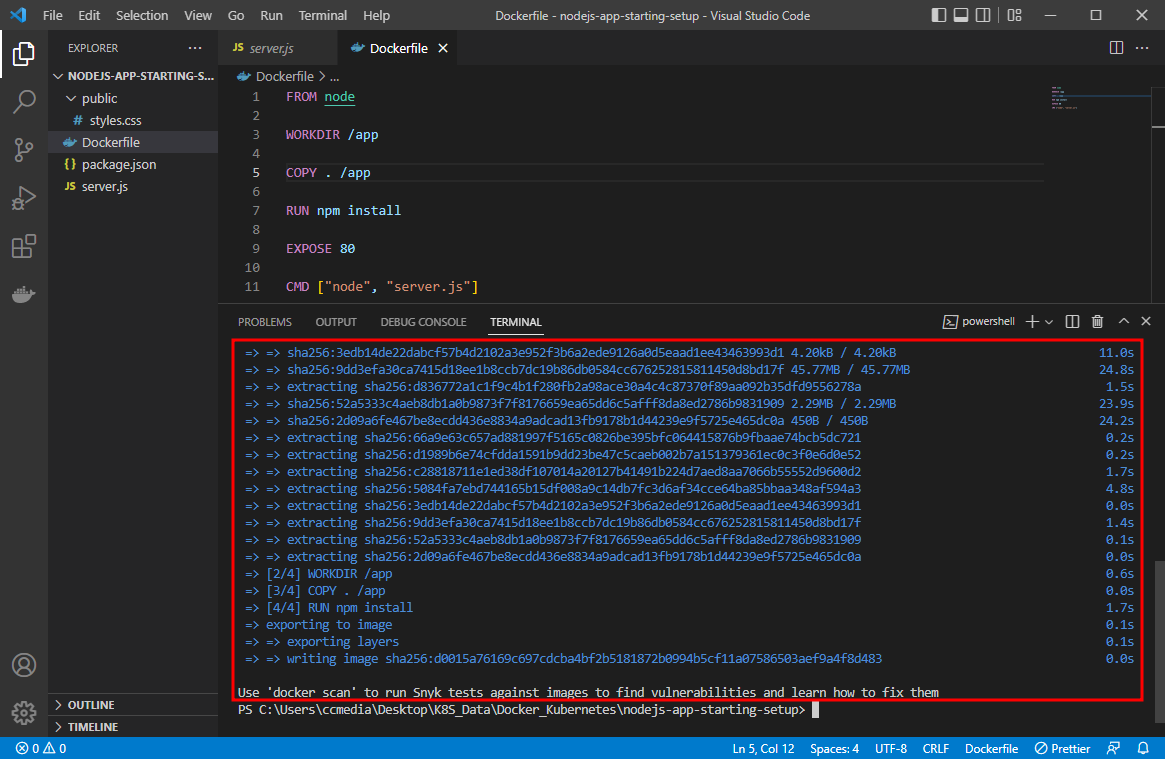Viewport: 1165px width, 759px height.
Task: Select the TERMINAL panel tab
Action: (516, 322)
